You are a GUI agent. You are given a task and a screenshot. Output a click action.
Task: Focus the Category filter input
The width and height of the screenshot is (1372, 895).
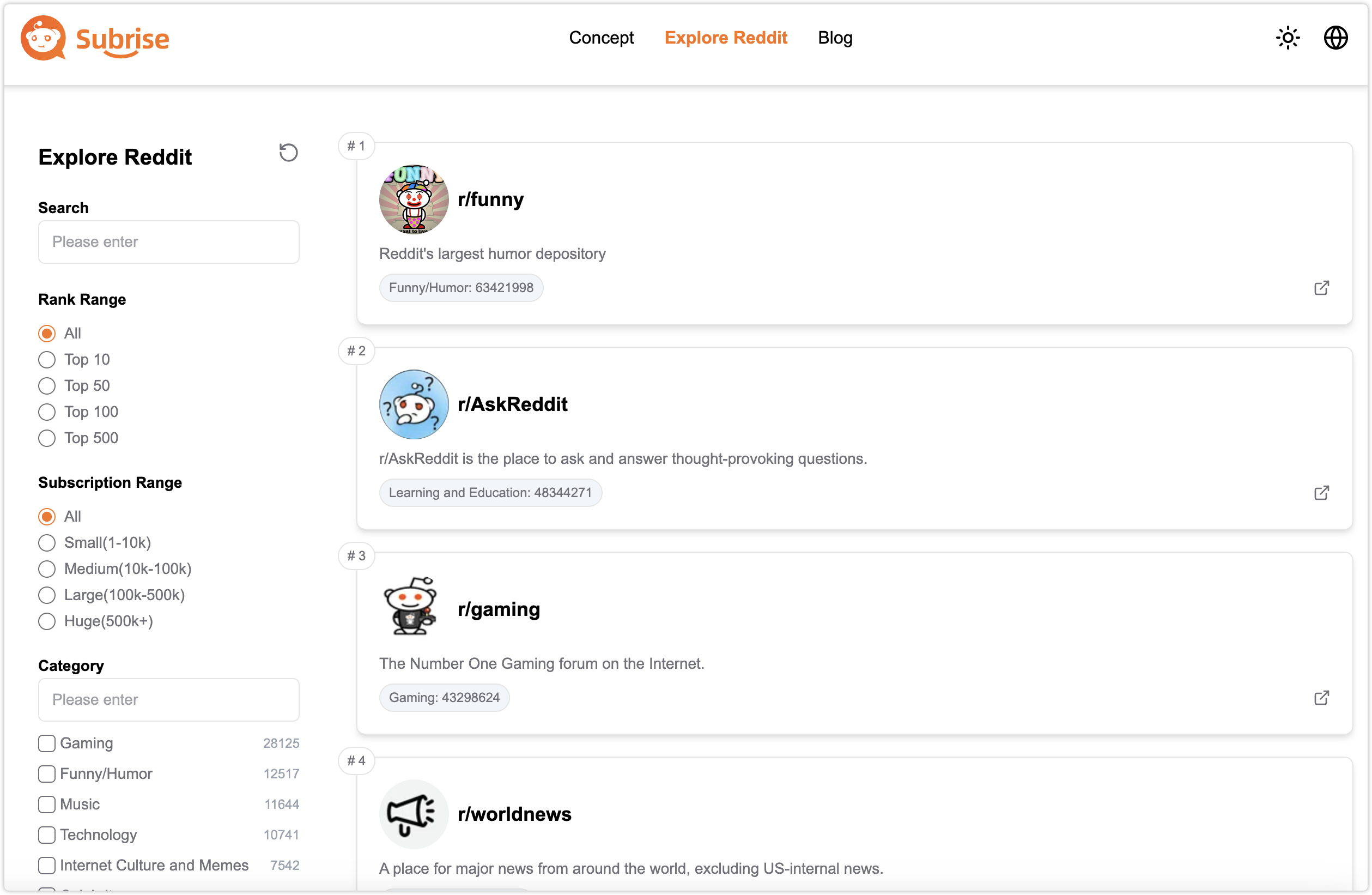pos(168,699)
